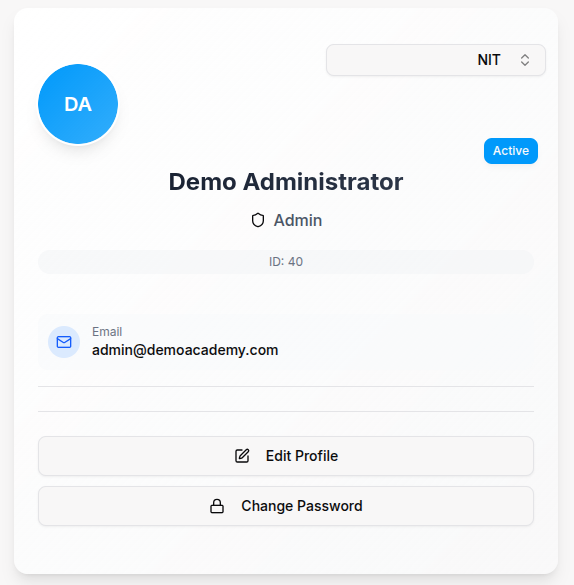The width and height of the screenshot is (574, 585).
Task: Click the padlock icon
Action: (x=217, y=506)
